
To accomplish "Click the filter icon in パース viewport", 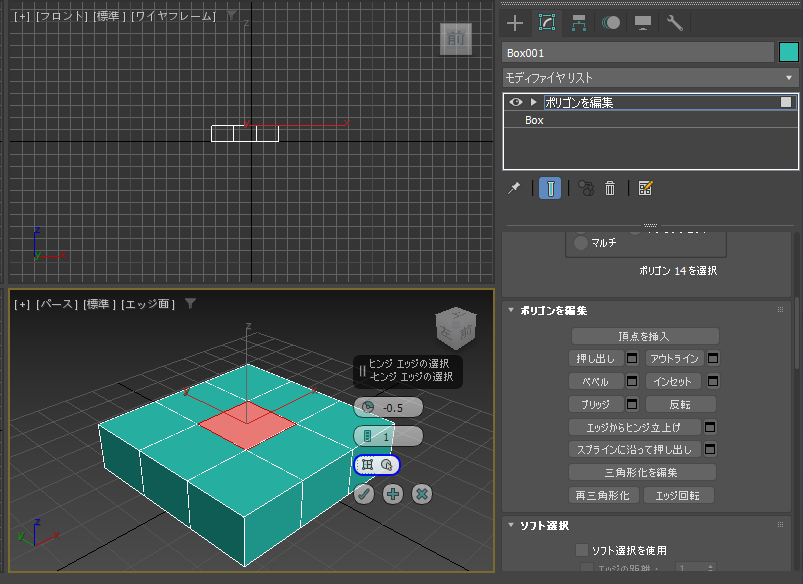I will click(x=191, y=304).
